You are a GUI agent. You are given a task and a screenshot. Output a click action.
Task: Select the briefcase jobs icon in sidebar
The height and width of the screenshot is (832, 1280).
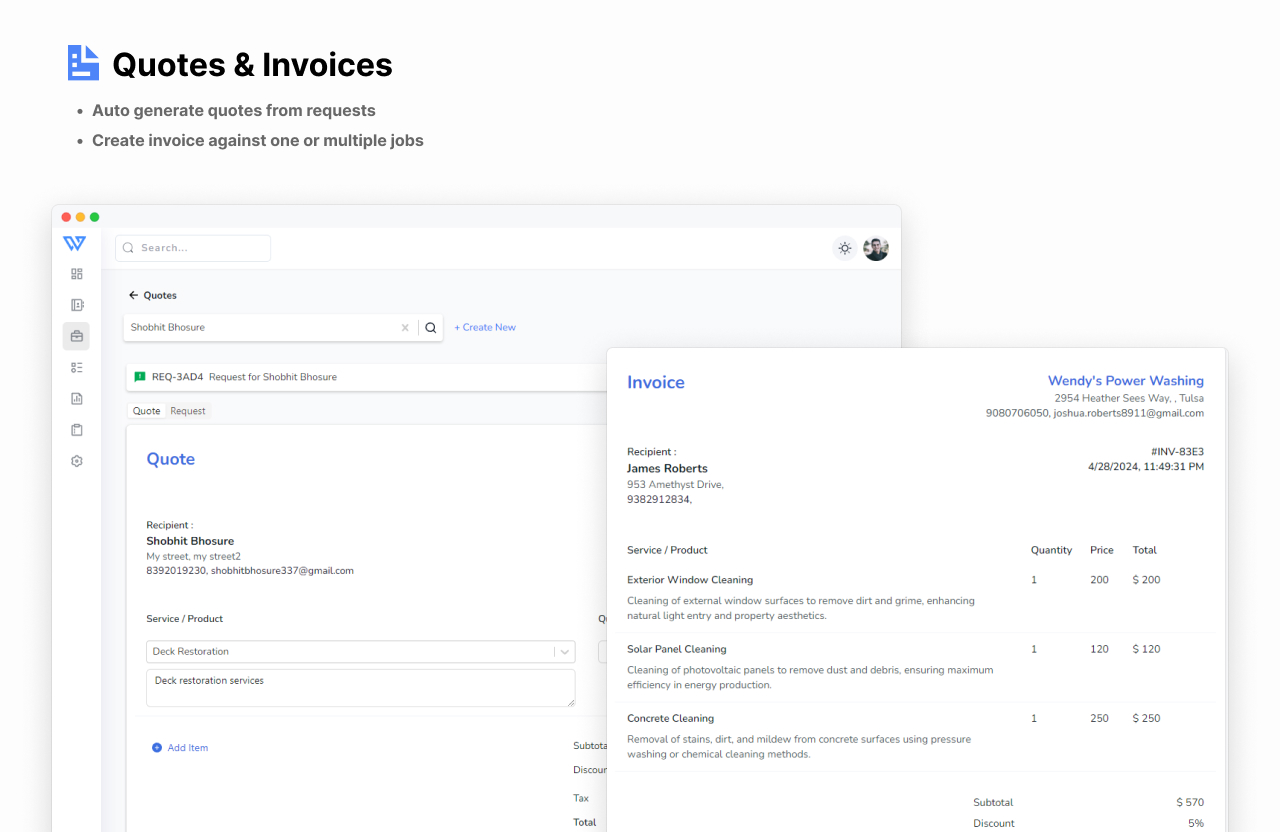[76, 336]
